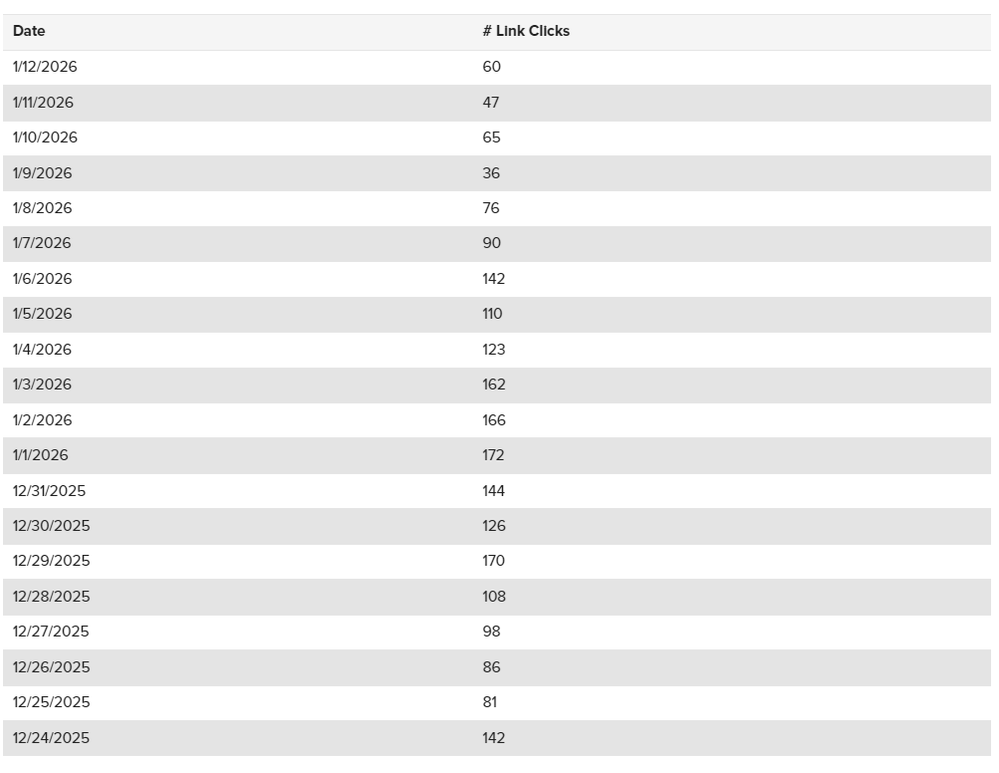999x773 pixels.
Task: Click the 1/1/2026 date cell
Action: pos(40,455)
